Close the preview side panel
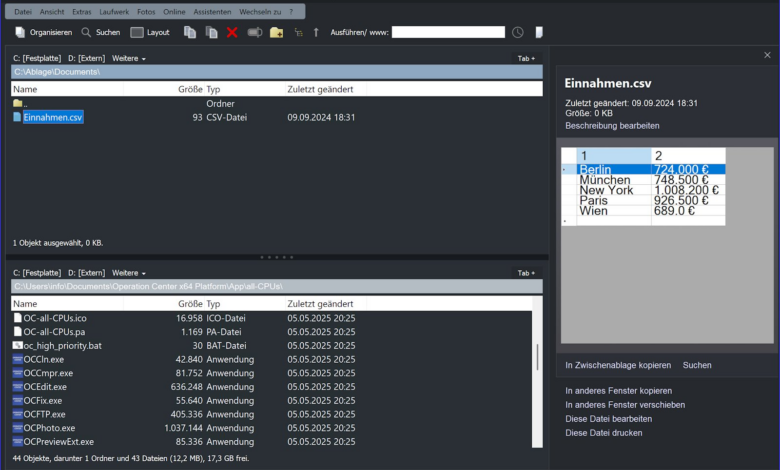Screen dimensions: 780x470 click(x=767, y=55)
